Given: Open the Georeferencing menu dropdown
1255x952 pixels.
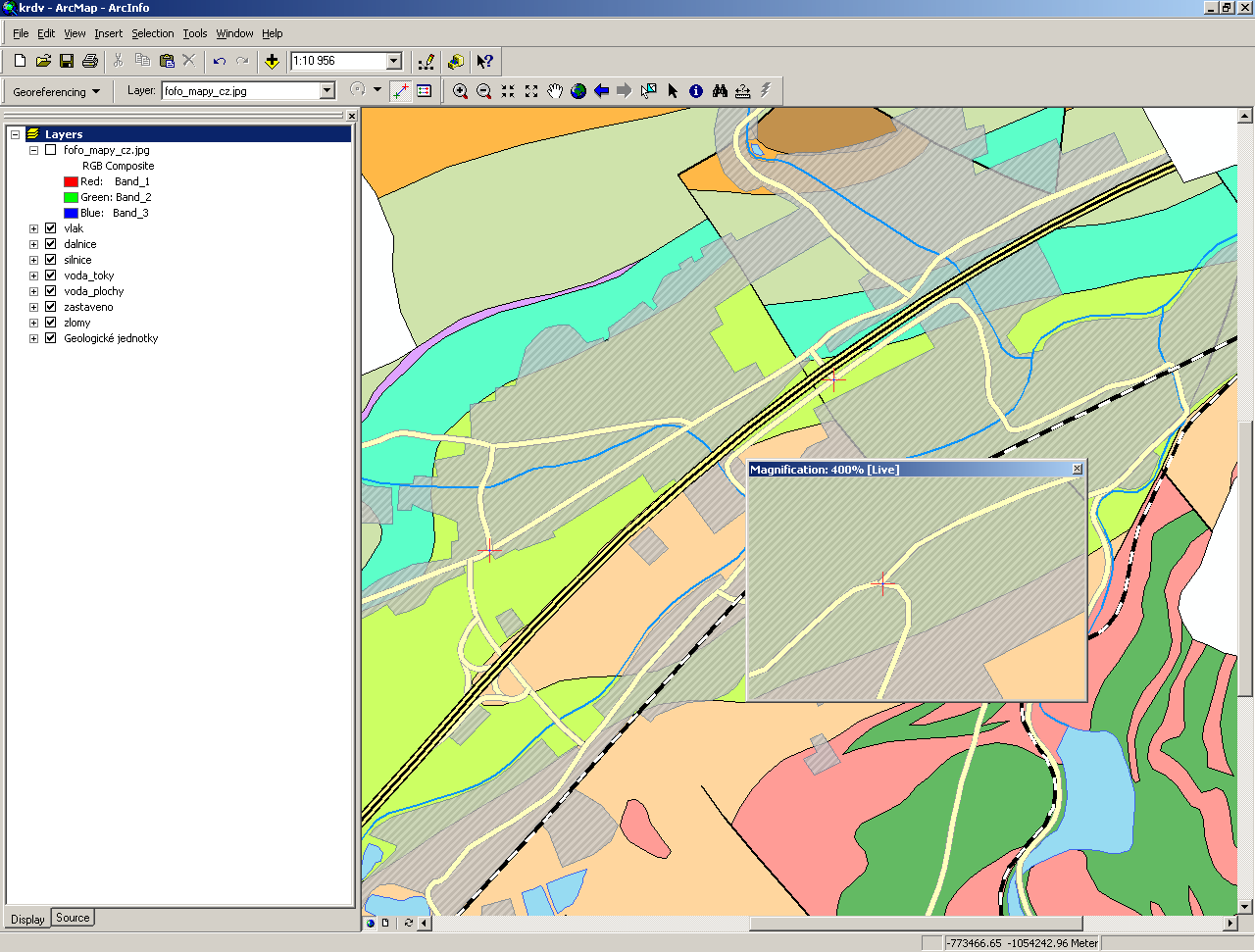Looking at the screenshot, I should [x=56, y=91].
